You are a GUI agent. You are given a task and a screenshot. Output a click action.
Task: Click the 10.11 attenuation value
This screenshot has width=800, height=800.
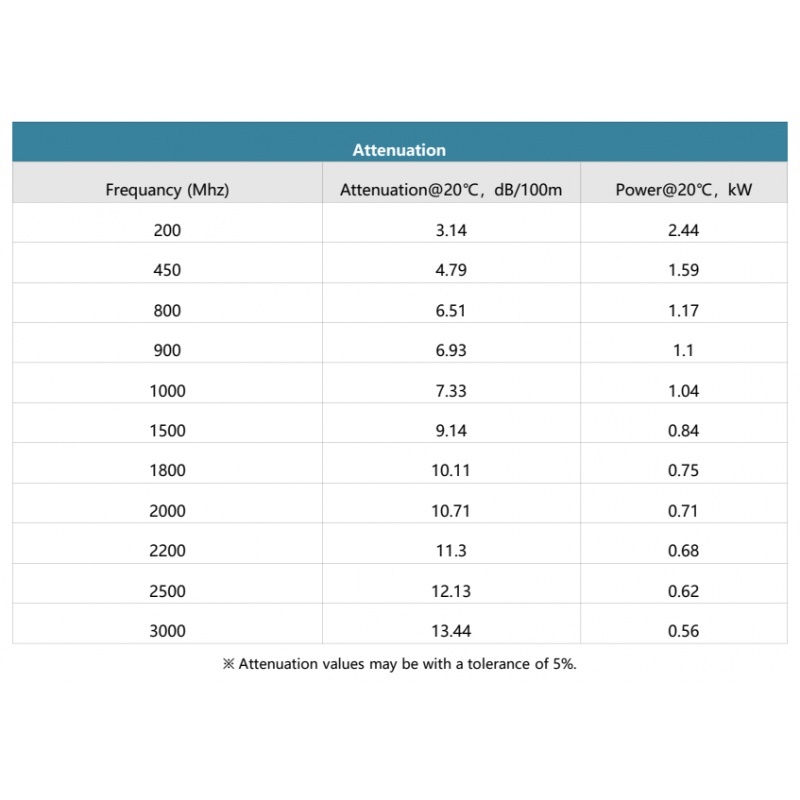[451, 471]
